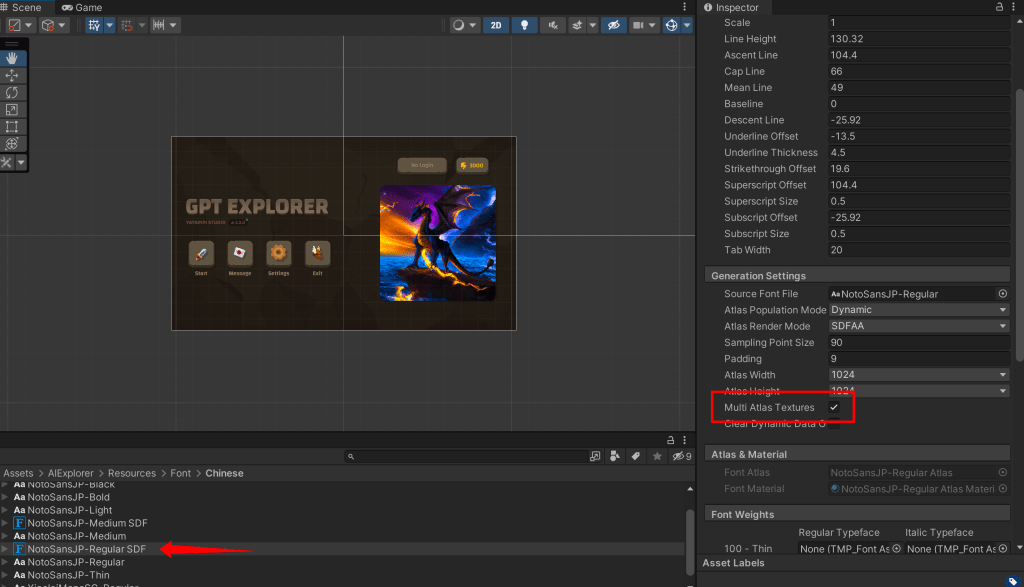
Task: Toggle scene effects layers icon
Action: tap(577, 25)
